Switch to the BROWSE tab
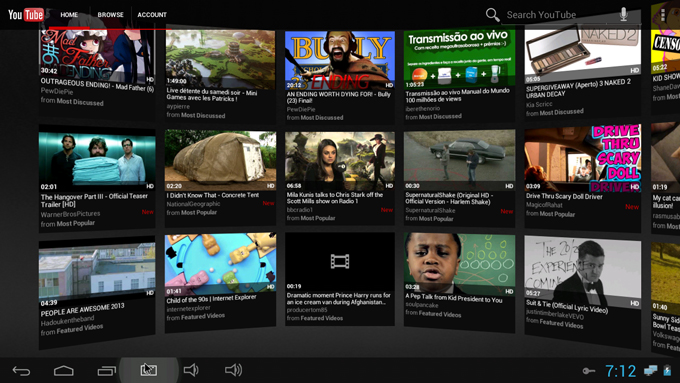The height and width of the screenshot is (383, 680). [x=110, y=15]
